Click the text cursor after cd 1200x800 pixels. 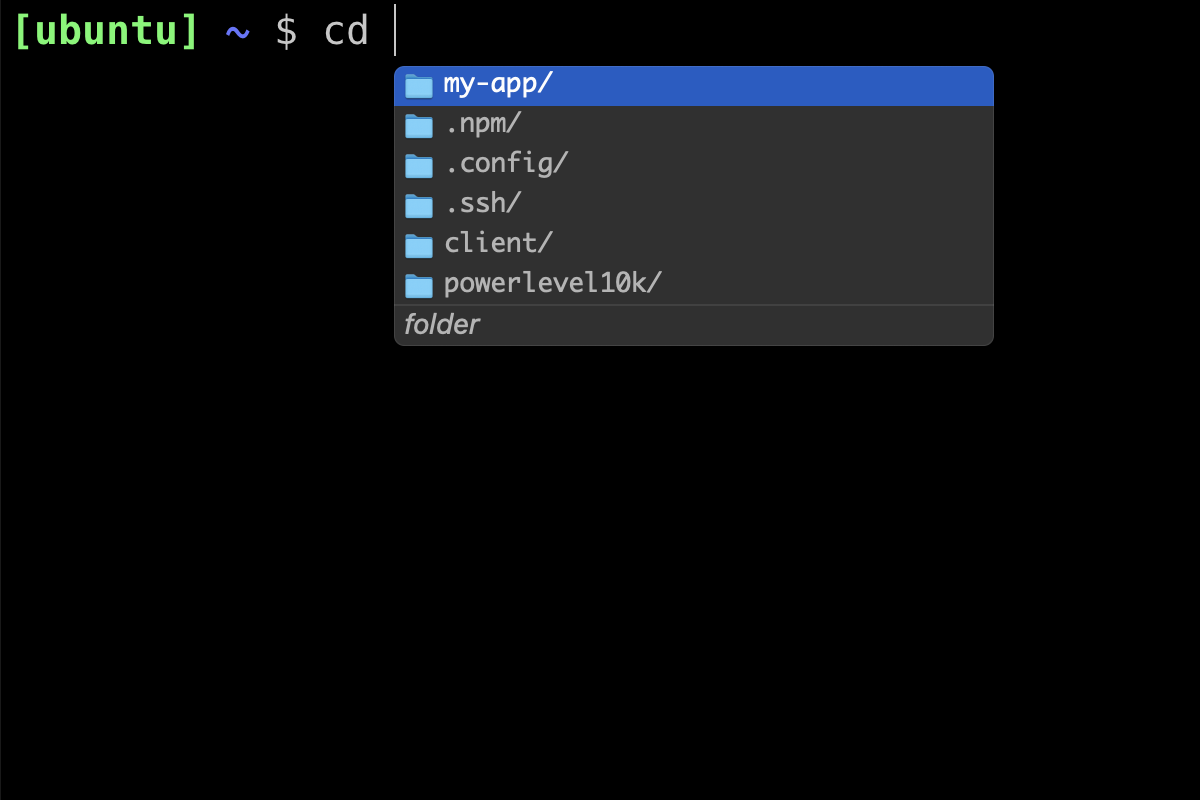point(395,30)
